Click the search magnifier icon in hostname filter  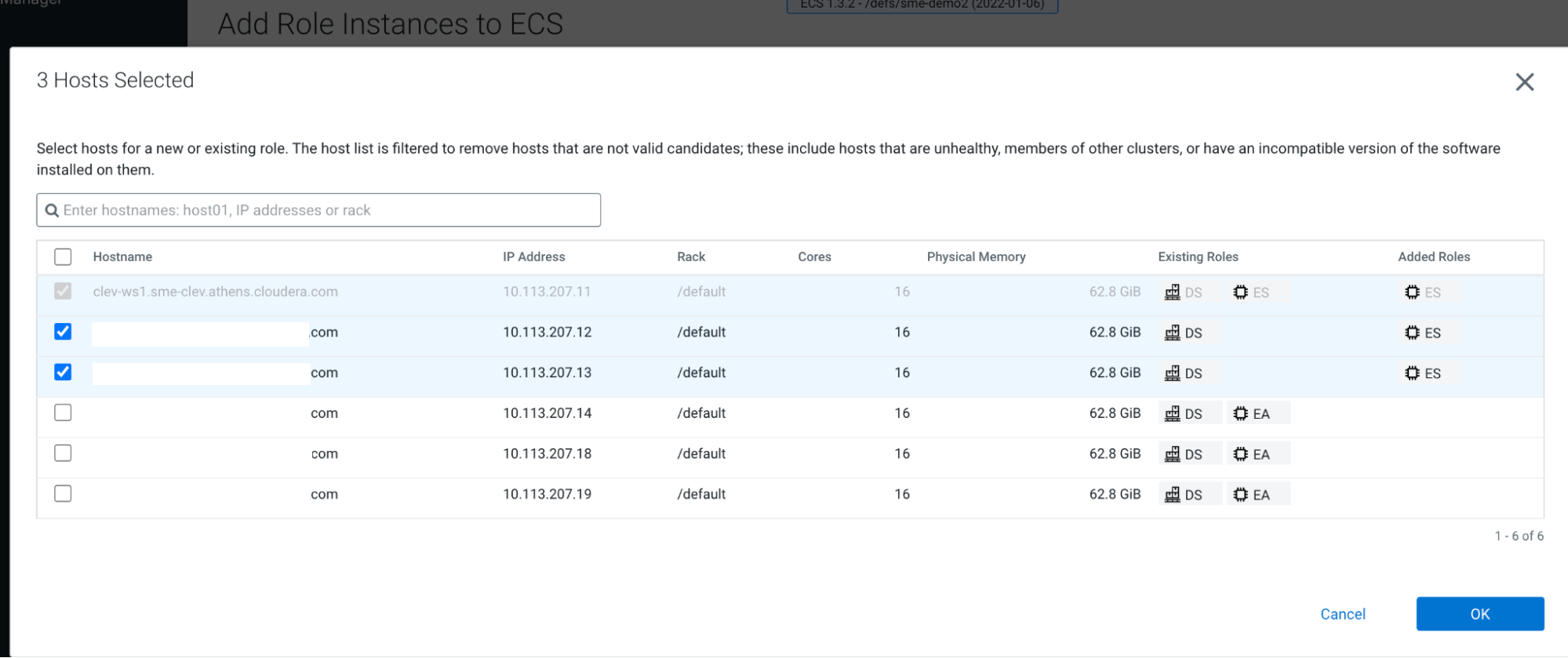[52, 210]
